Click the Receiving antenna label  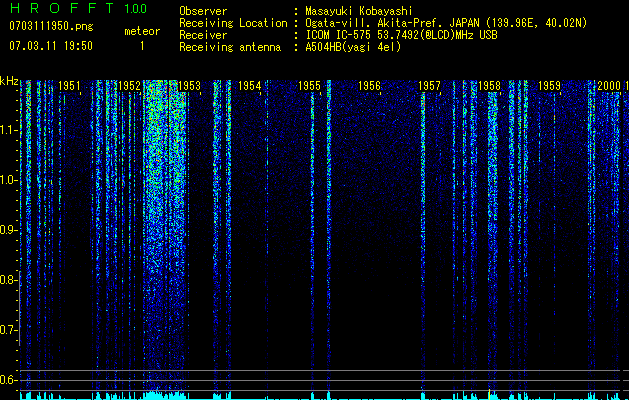(x=230, y=47)
